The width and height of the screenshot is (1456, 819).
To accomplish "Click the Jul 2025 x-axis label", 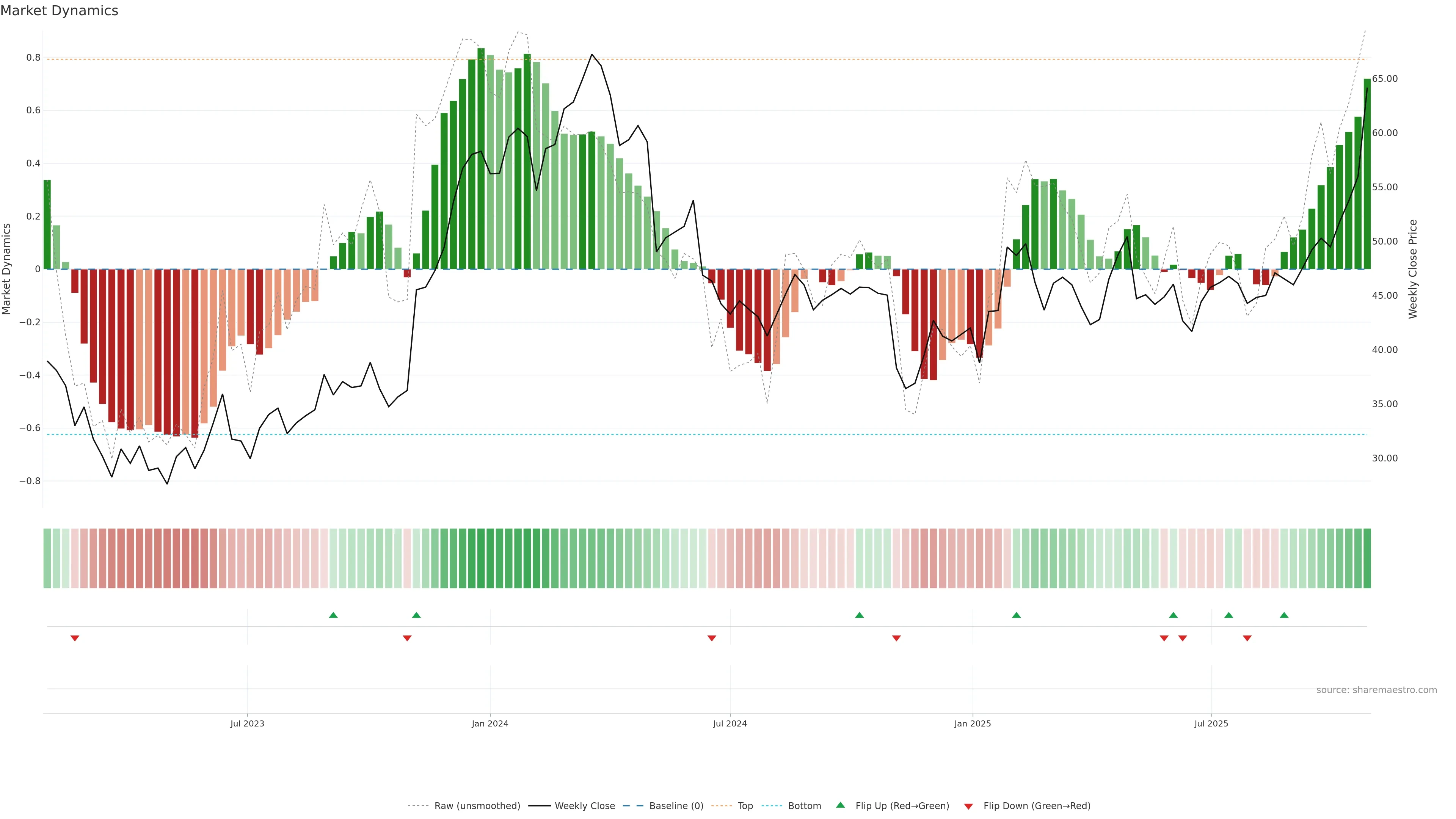I will point(1211,723).
